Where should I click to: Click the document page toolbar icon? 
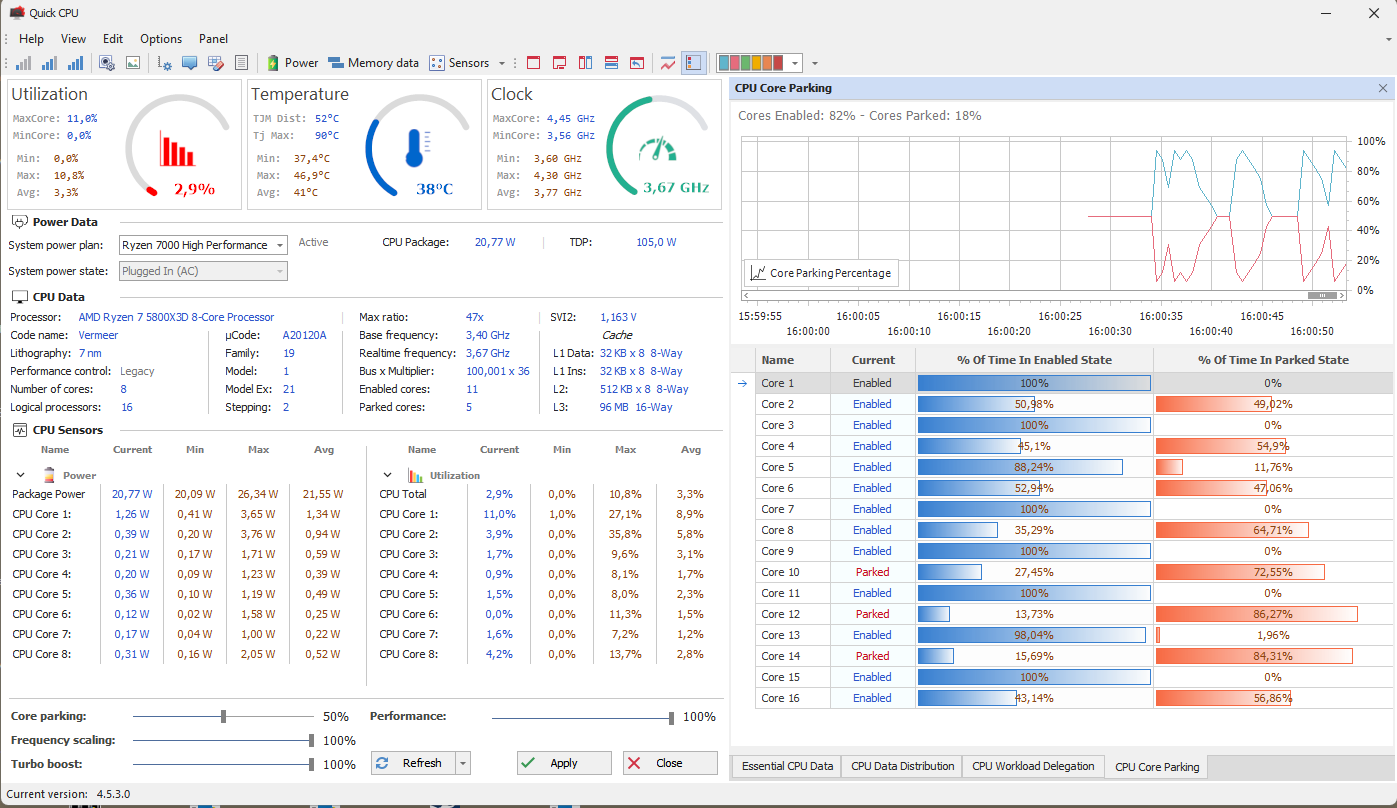click(241, 63)
